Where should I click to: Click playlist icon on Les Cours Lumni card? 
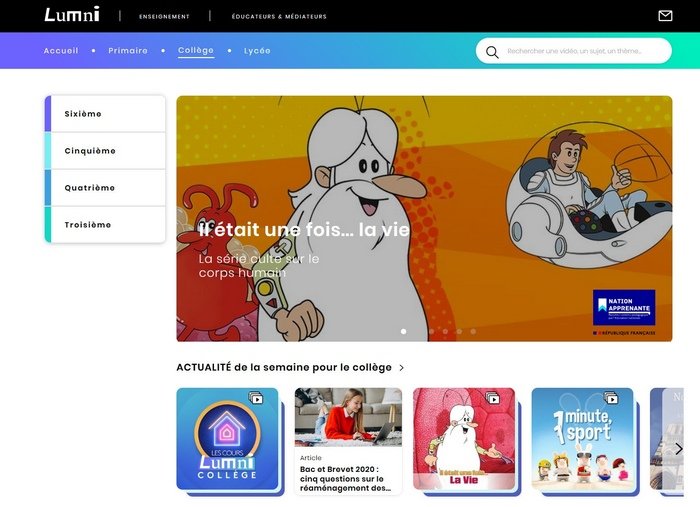[256, 398]
